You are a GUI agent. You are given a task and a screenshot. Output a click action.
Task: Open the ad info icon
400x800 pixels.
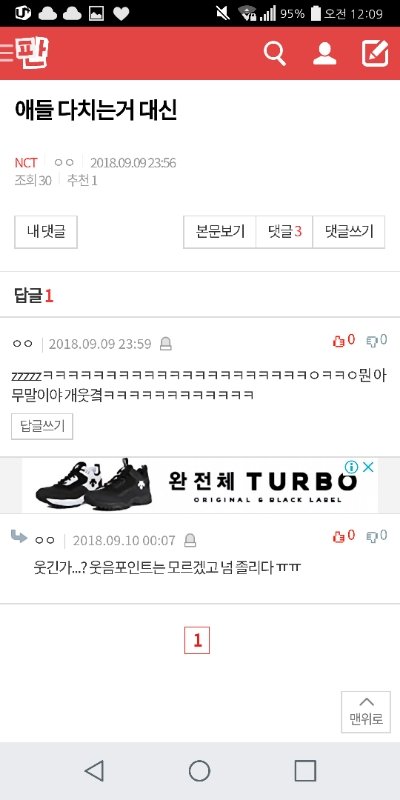352,467
